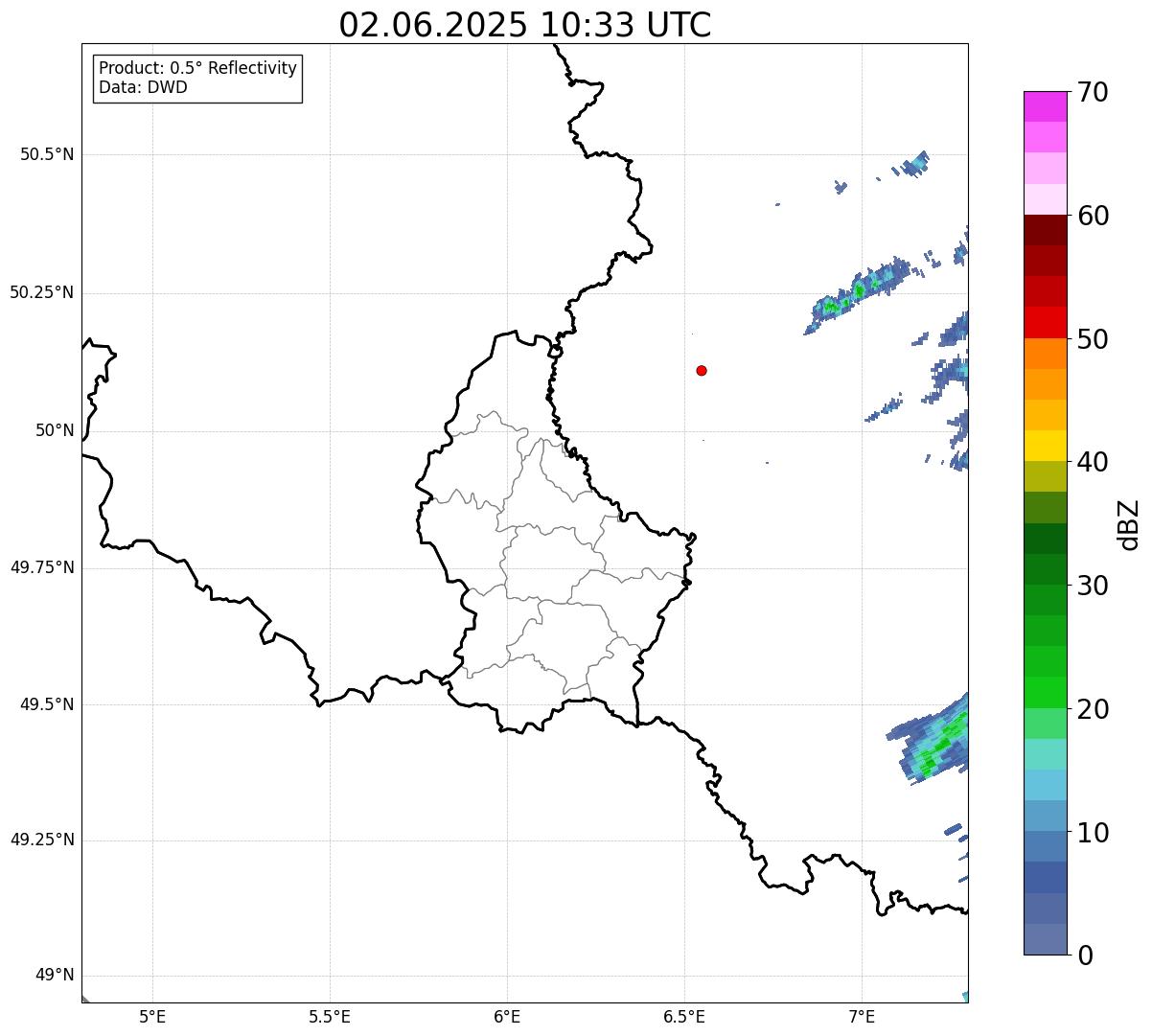The image size is (1152, 1036).
Task: Click the 49.25°N latitude label
Action: click(42, 840)
